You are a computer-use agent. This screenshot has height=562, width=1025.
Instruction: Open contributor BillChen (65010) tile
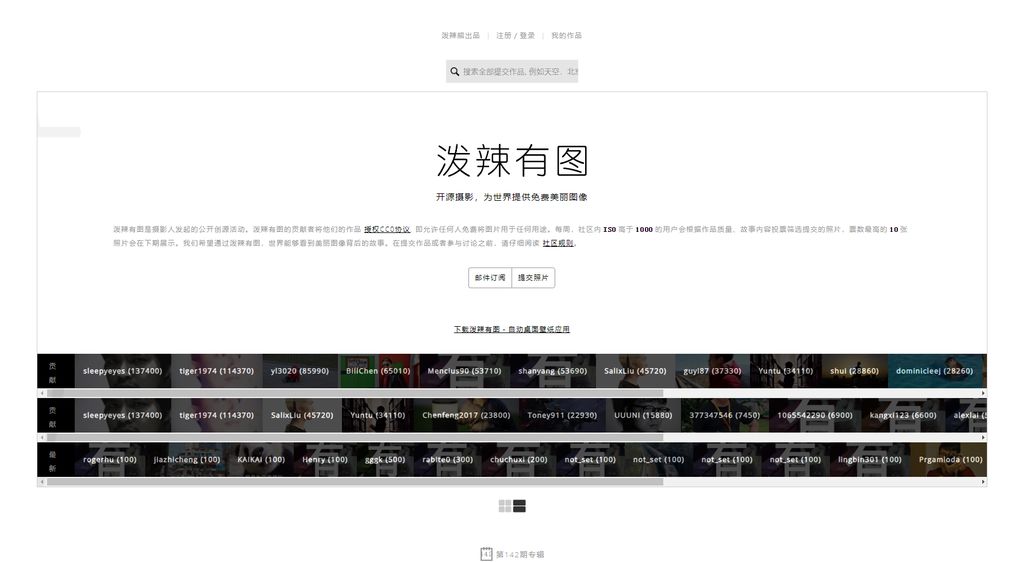click(378, 371)
